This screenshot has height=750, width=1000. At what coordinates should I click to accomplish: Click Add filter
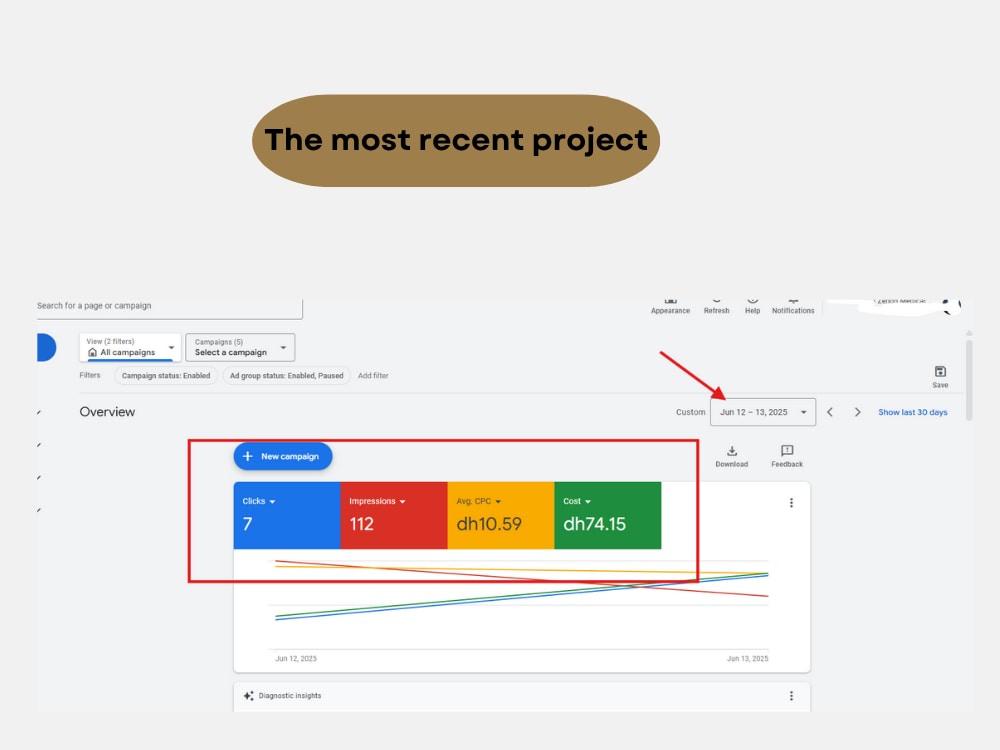373,376
